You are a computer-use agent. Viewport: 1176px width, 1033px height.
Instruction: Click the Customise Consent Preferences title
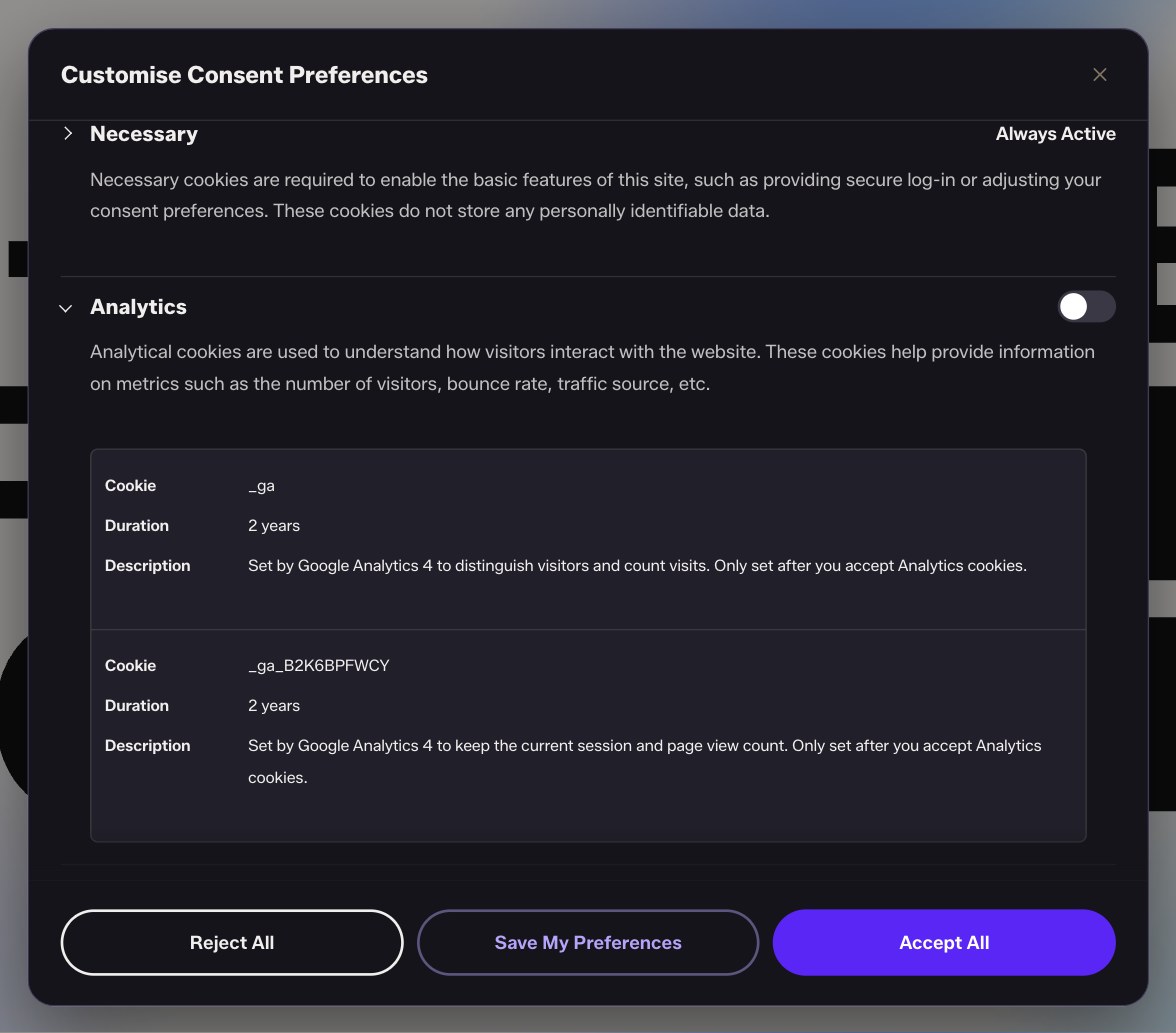(x=244, y=75)
